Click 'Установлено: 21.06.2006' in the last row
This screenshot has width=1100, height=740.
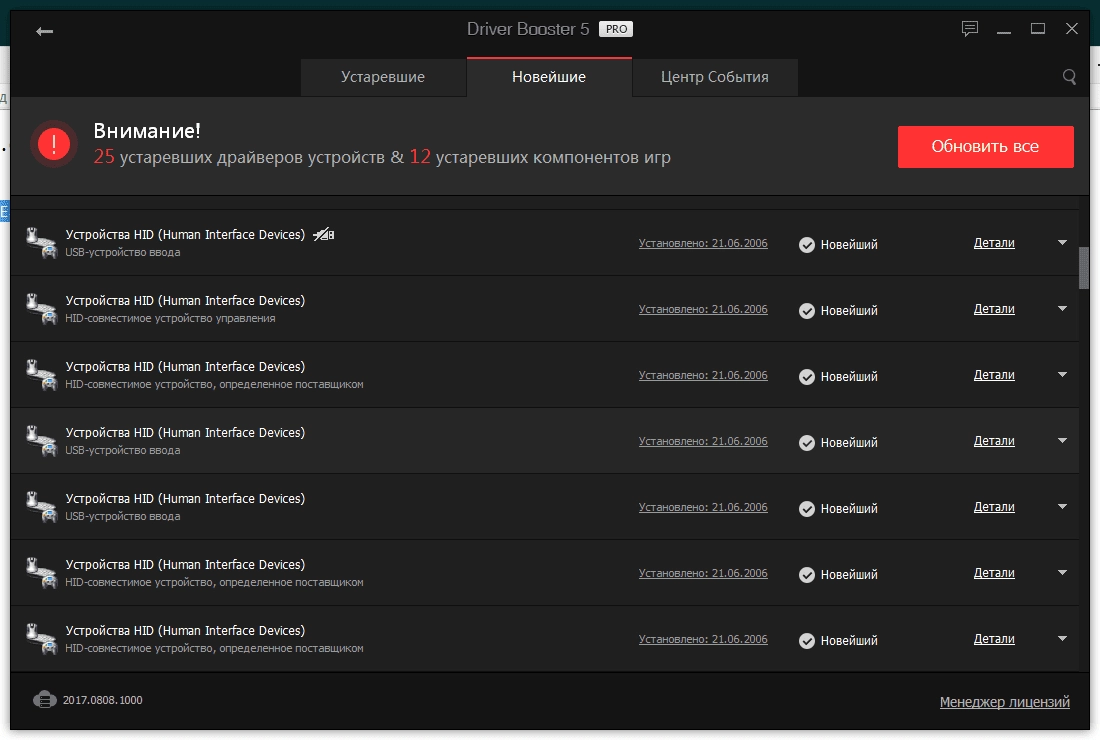tap(703, 639)
